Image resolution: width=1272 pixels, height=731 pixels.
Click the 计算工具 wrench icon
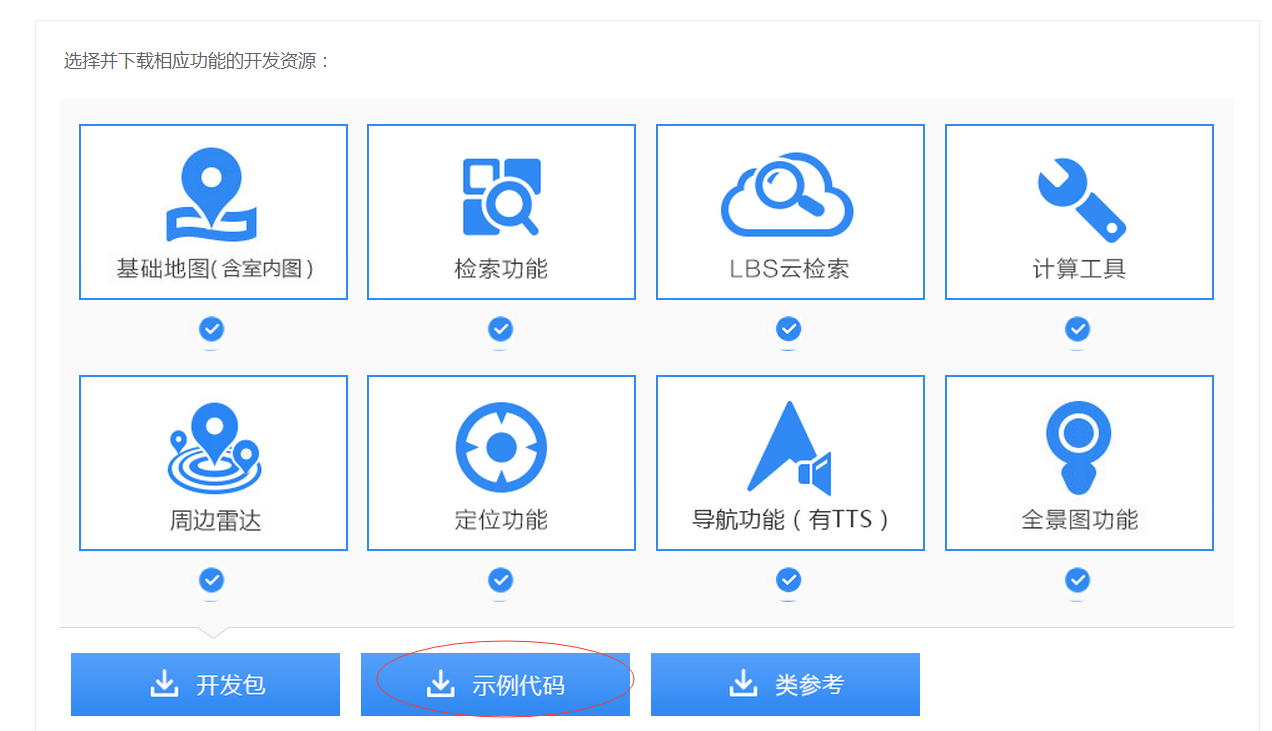click(1081, 200)
